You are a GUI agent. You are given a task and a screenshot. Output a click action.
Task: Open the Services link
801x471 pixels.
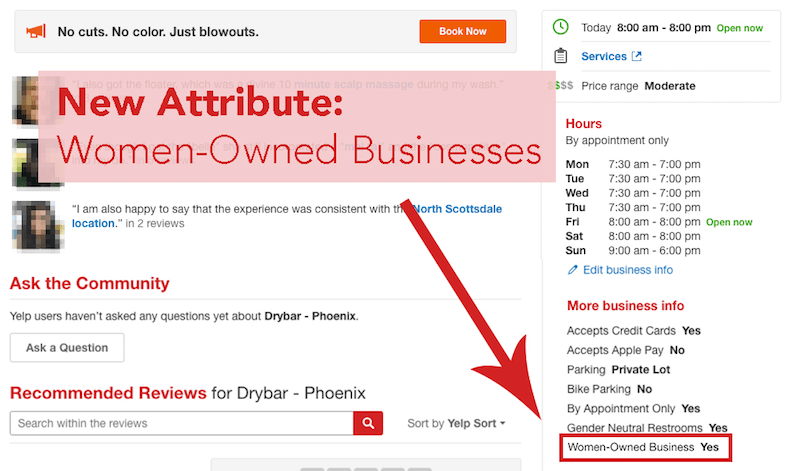point(604,56)
